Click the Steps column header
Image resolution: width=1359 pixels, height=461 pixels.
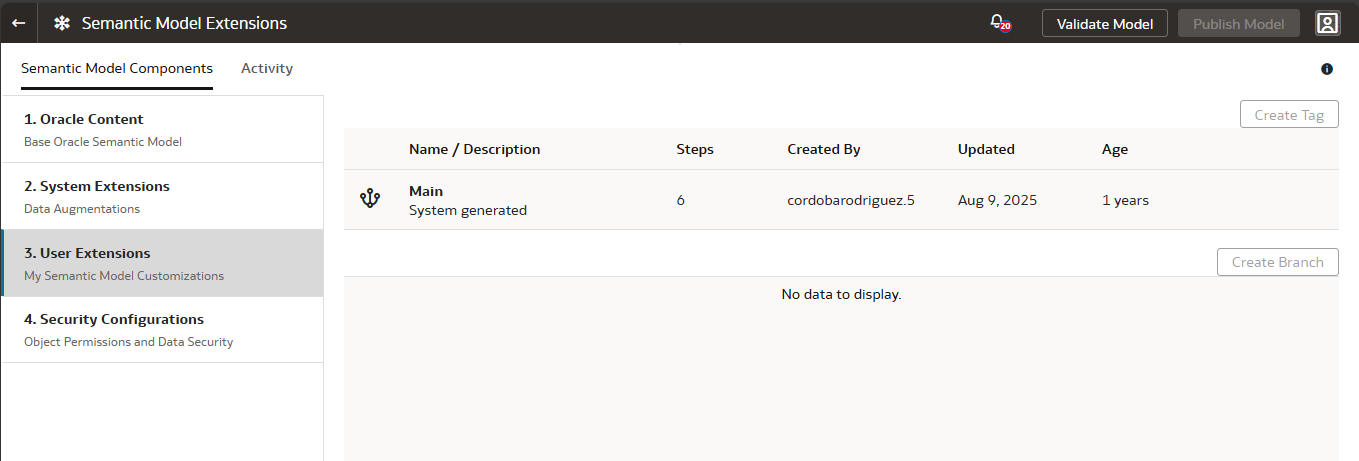(695, 149)
